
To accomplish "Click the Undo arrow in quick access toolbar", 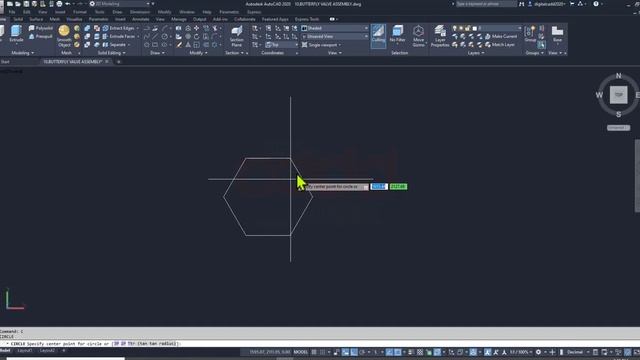I will [x=68, y=4].
